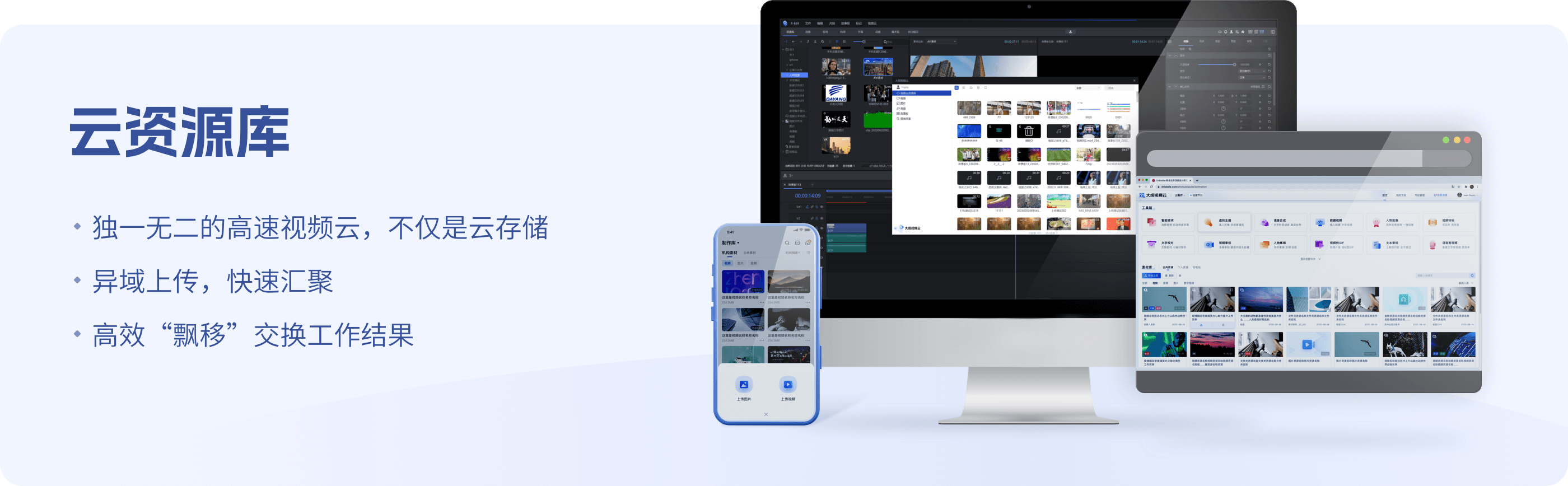Go to 我的节目 in the web navigation

tap(1401, 195)
